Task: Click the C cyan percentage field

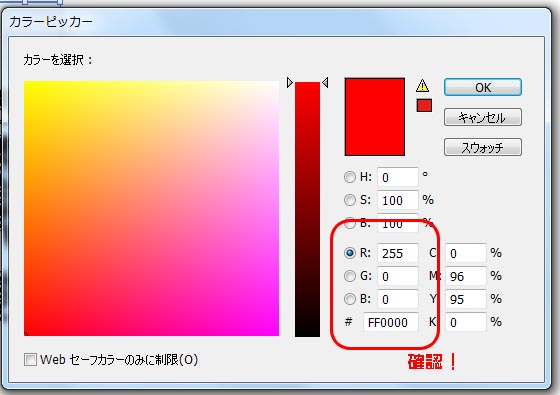Action: (466, 253)
